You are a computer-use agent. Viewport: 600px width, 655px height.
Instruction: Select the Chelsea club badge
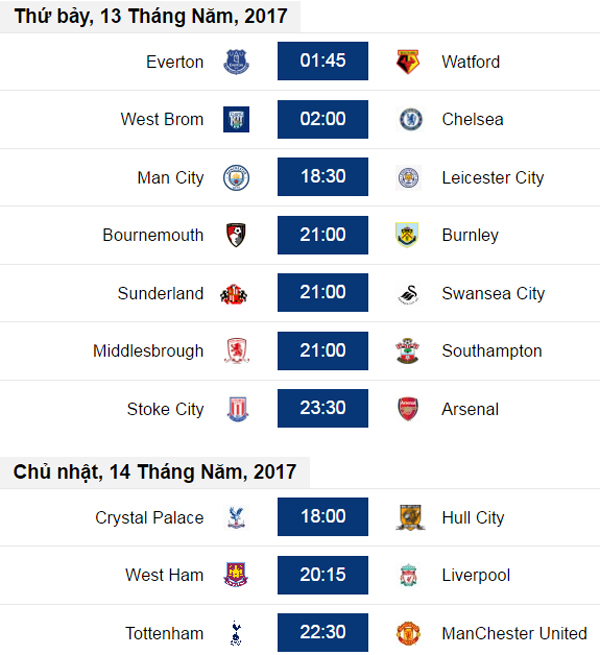point(411,119)
